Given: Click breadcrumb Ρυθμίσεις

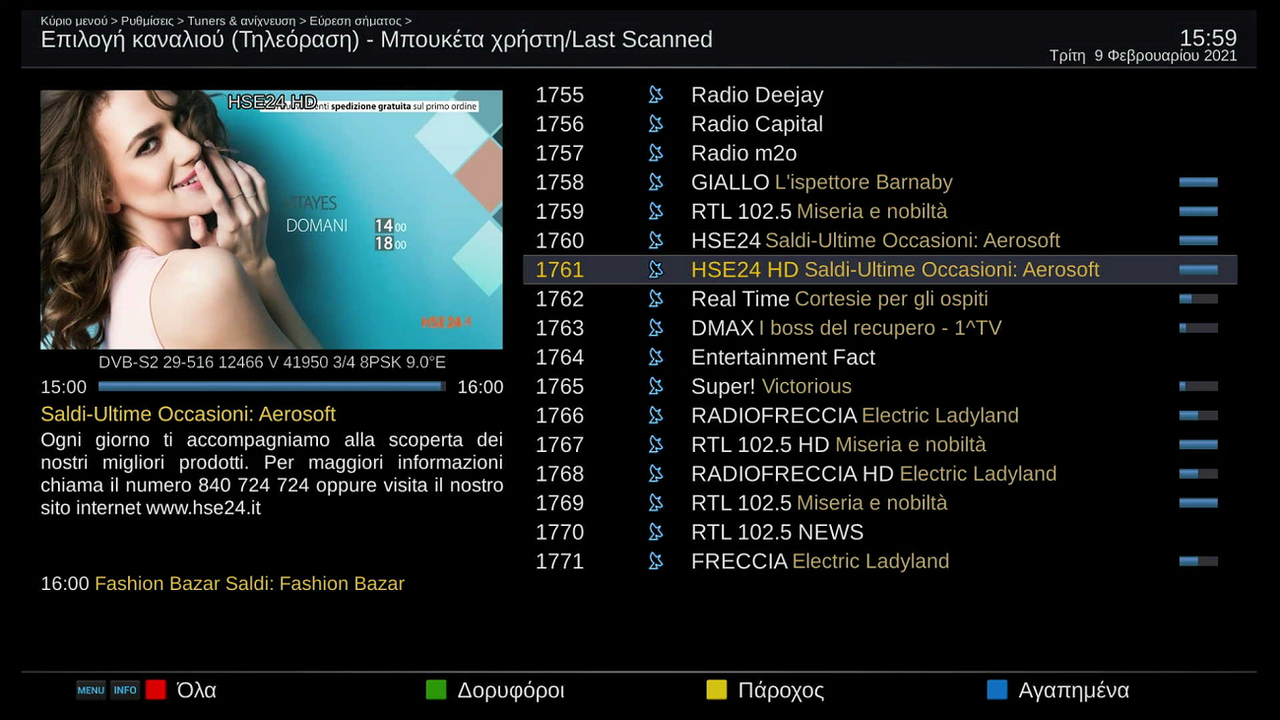Looking at the screenshot, I should point(149,21).
